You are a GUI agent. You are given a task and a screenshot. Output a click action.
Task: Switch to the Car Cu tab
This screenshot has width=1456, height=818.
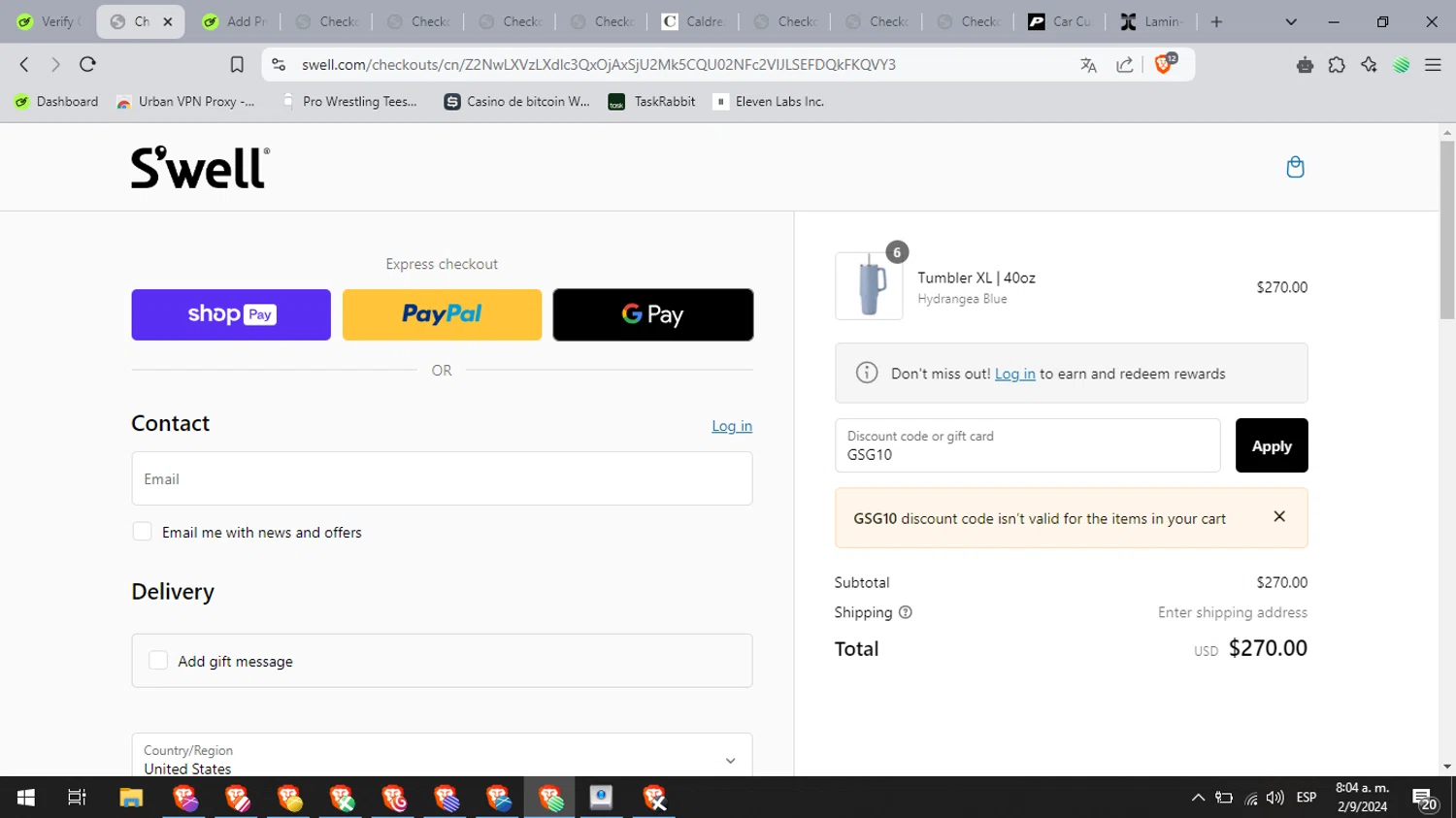click(1061, 21)
